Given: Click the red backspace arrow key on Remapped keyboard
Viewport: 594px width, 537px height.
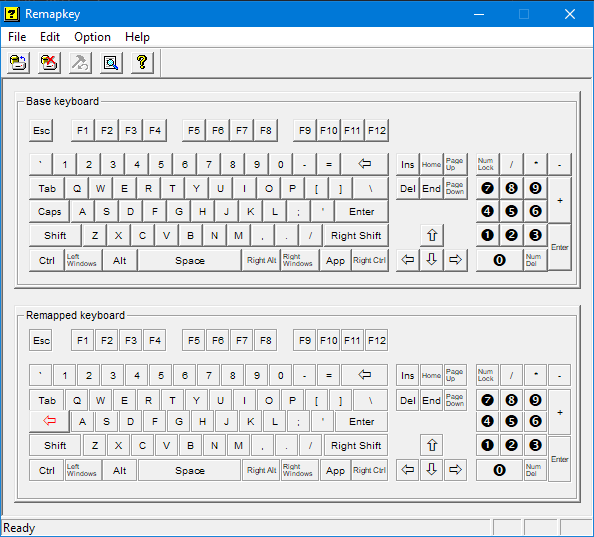Looking at the screenshot, I should (49, 421).
